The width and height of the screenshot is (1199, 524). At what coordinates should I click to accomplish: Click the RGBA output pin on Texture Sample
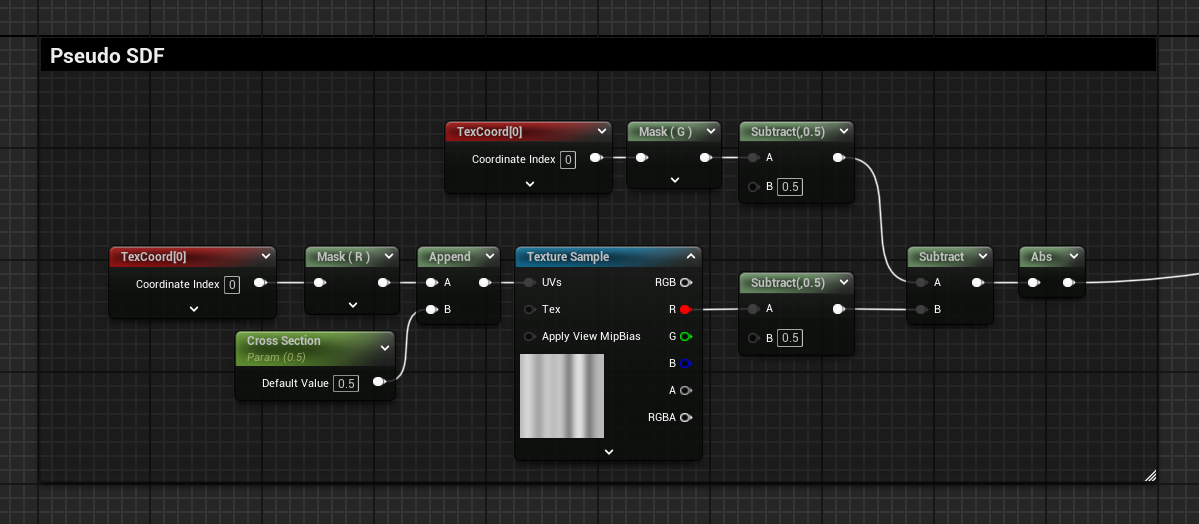coord(685,418)
